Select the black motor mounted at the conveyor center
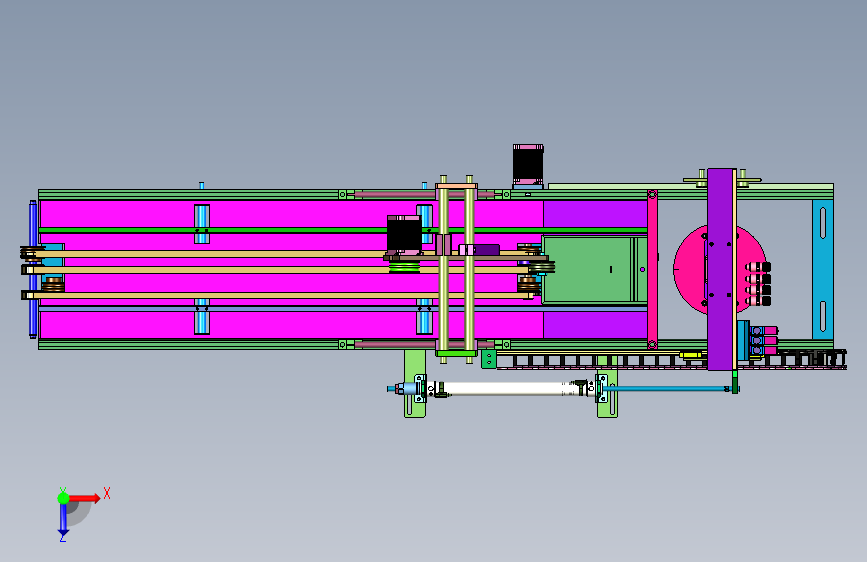This screenshot has height=562, width=867. 404,235
